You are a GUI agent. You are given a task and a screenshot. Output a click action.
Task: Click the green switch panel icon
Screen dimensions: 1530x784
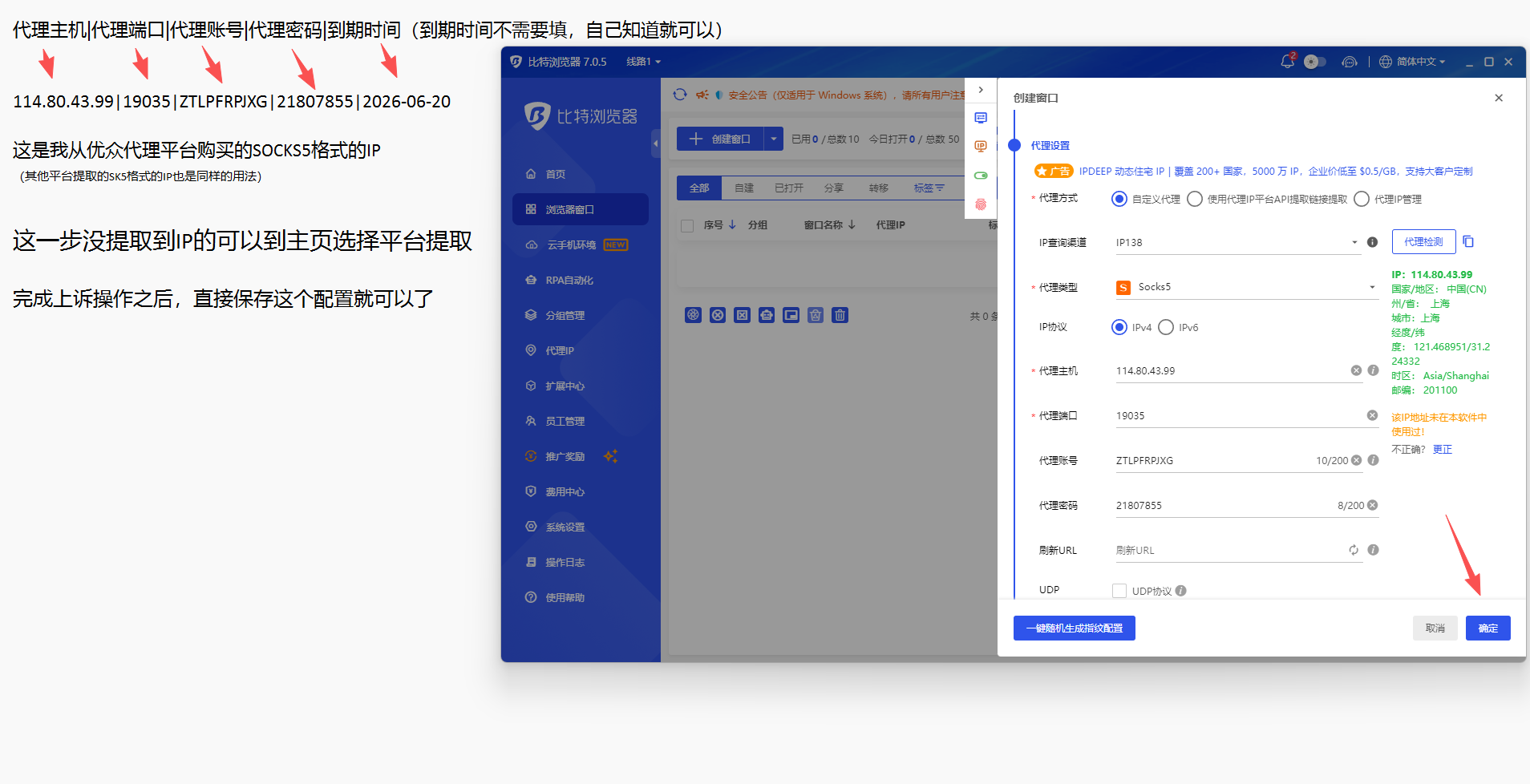[x=981, y=176]
